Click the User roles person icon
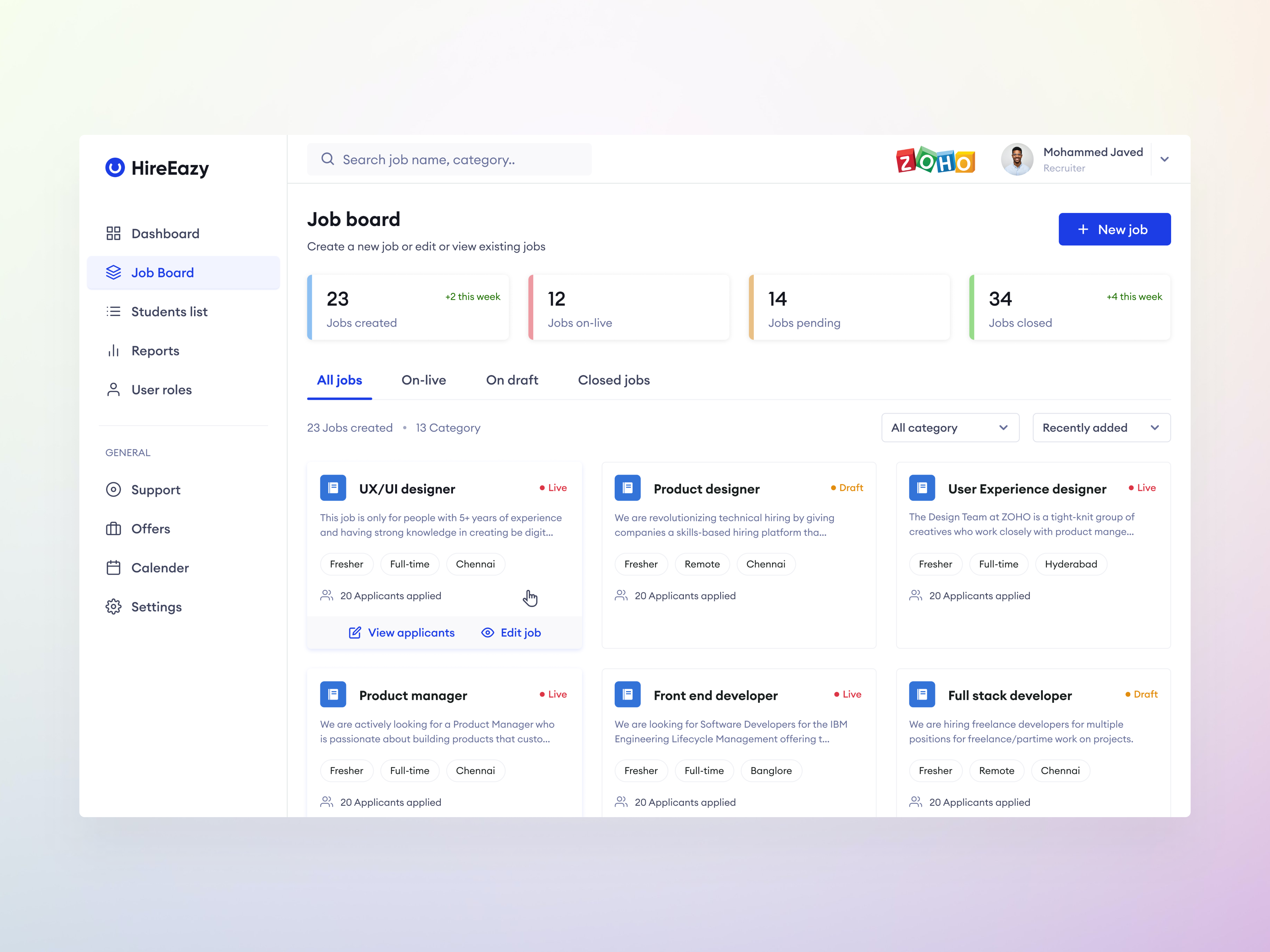 [x=113, y=390]
